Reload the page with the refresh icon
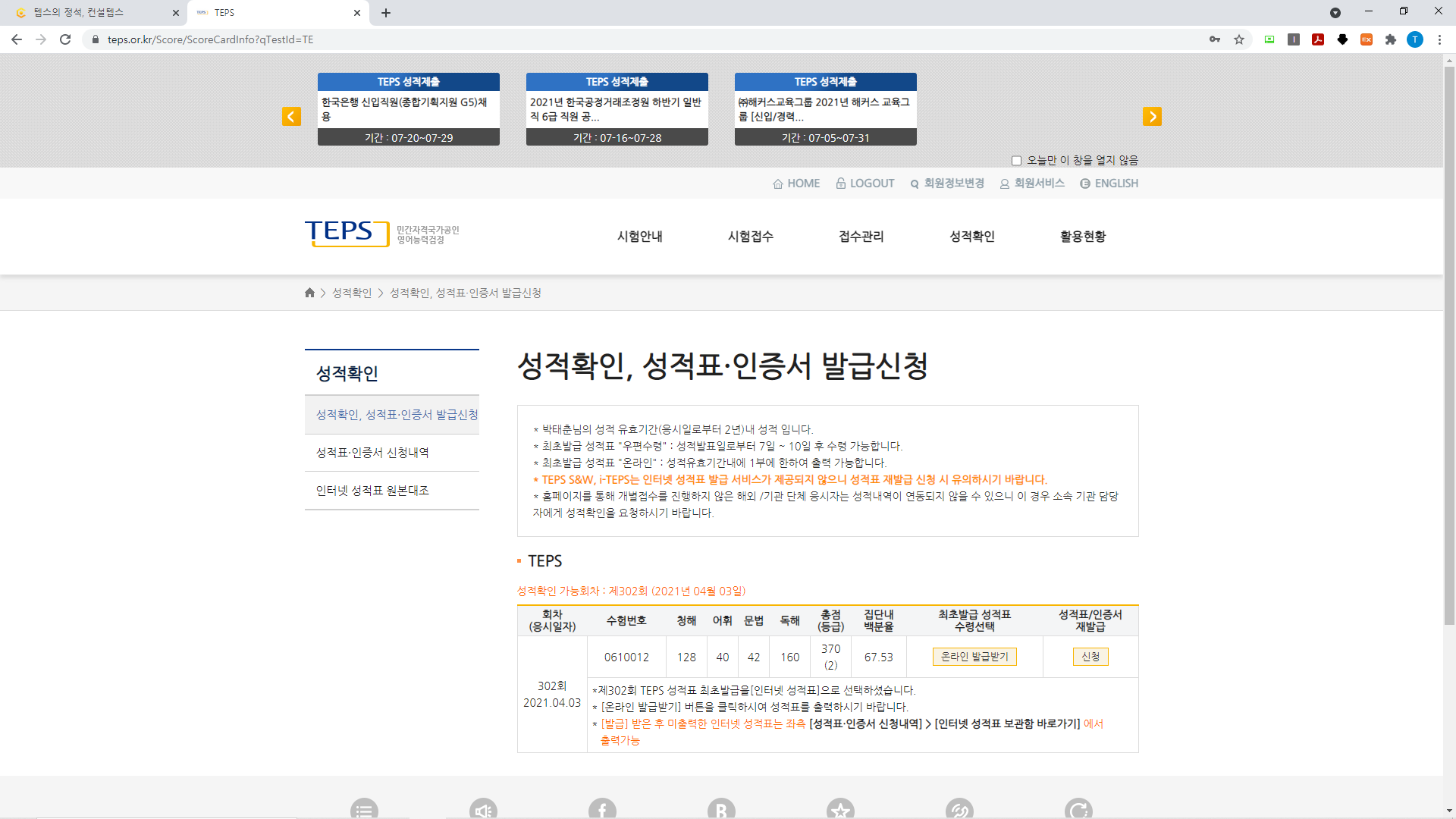The image size is (1456, 819). pyautogui.click(x=65, y=39)
